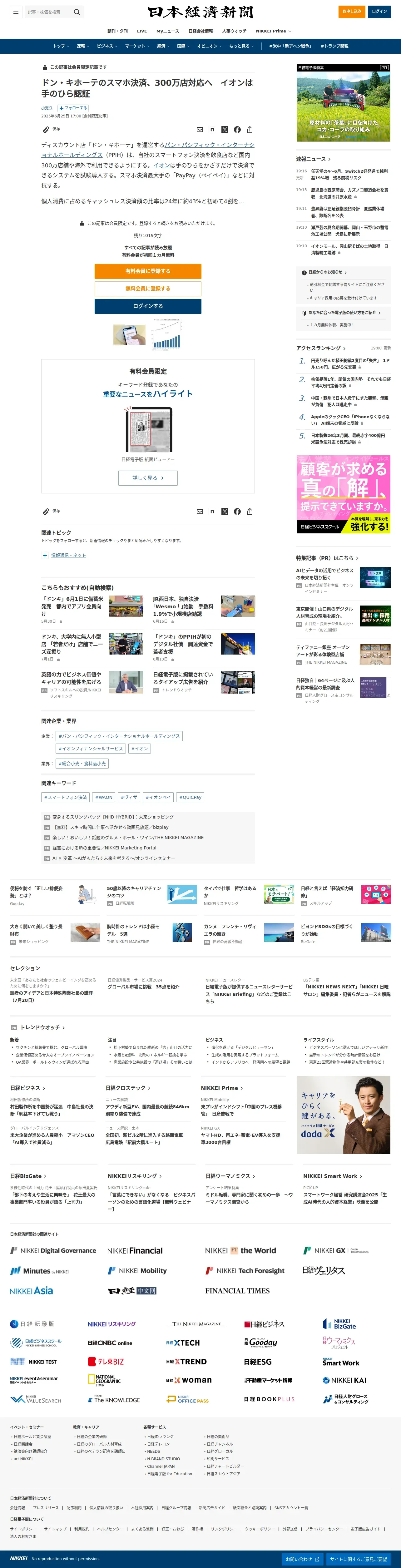This screenshot has height=1568, width=401.
Task: Click the top X share icon
Action: 225,130
